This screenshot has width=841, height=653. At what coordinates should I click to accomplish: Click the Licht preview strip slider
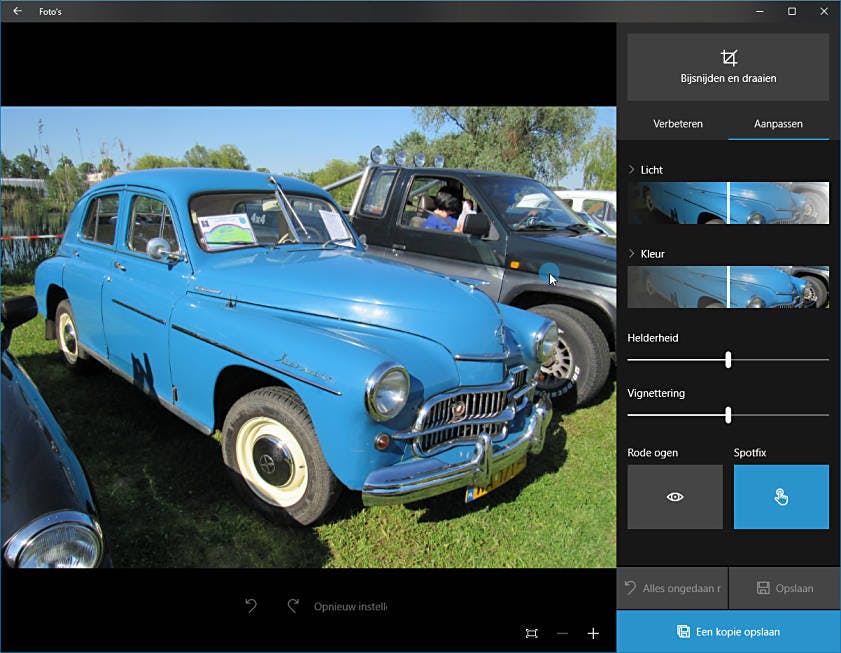tap(728, 203)
